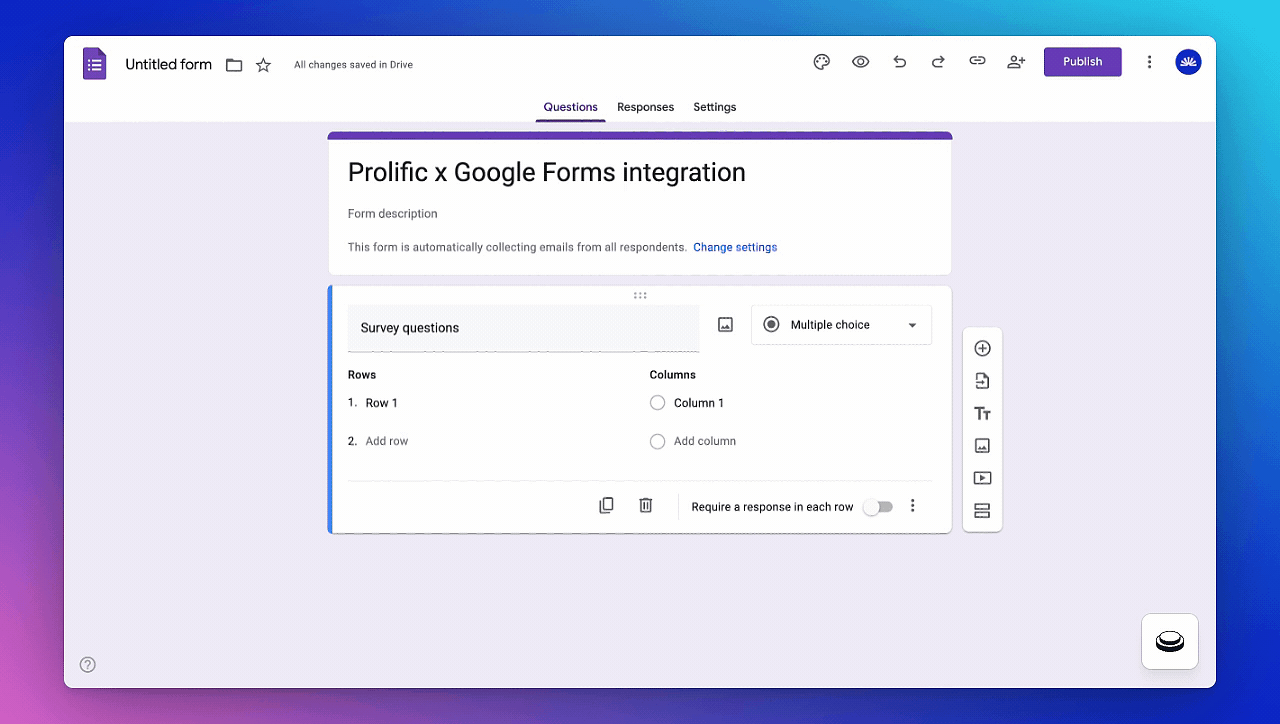The image size is (1280, 724).
Task: Preview the form with eye icon
Action: click(860, 62)
